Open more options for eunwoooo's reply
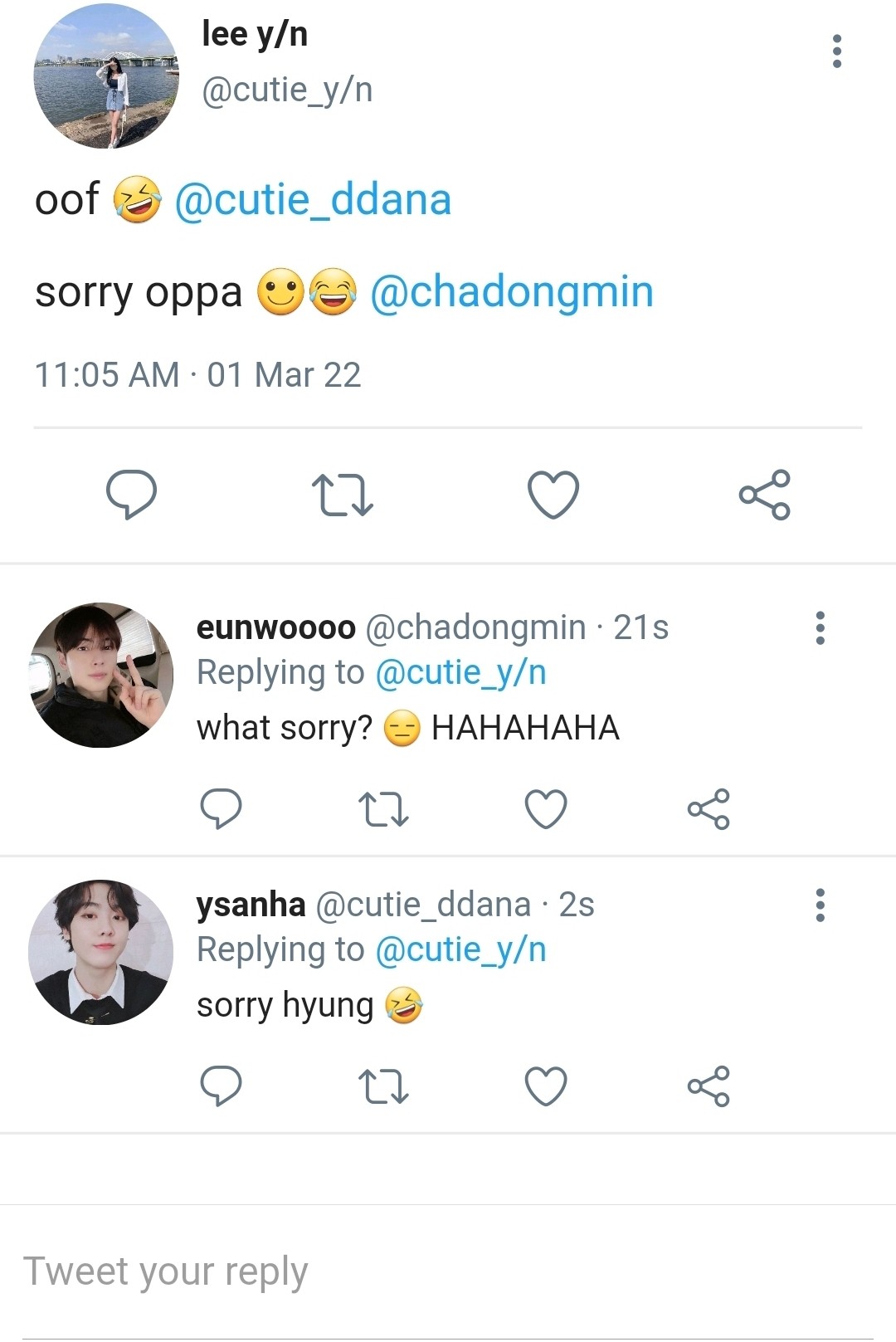The width and height of the screenshot is (896, 1342). [x=820, y=628]
